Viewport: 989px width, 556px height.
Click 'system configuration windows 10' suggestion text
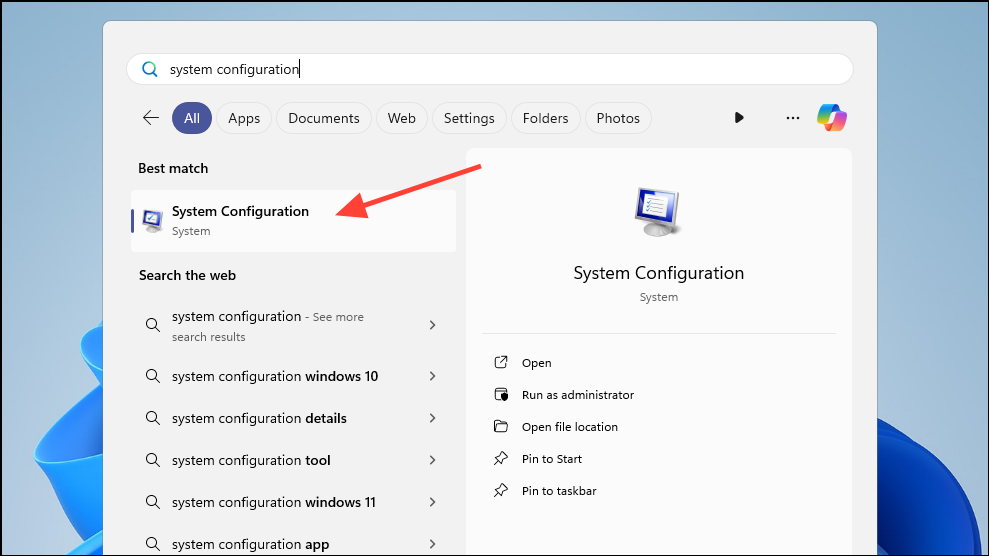click(275, 376)
